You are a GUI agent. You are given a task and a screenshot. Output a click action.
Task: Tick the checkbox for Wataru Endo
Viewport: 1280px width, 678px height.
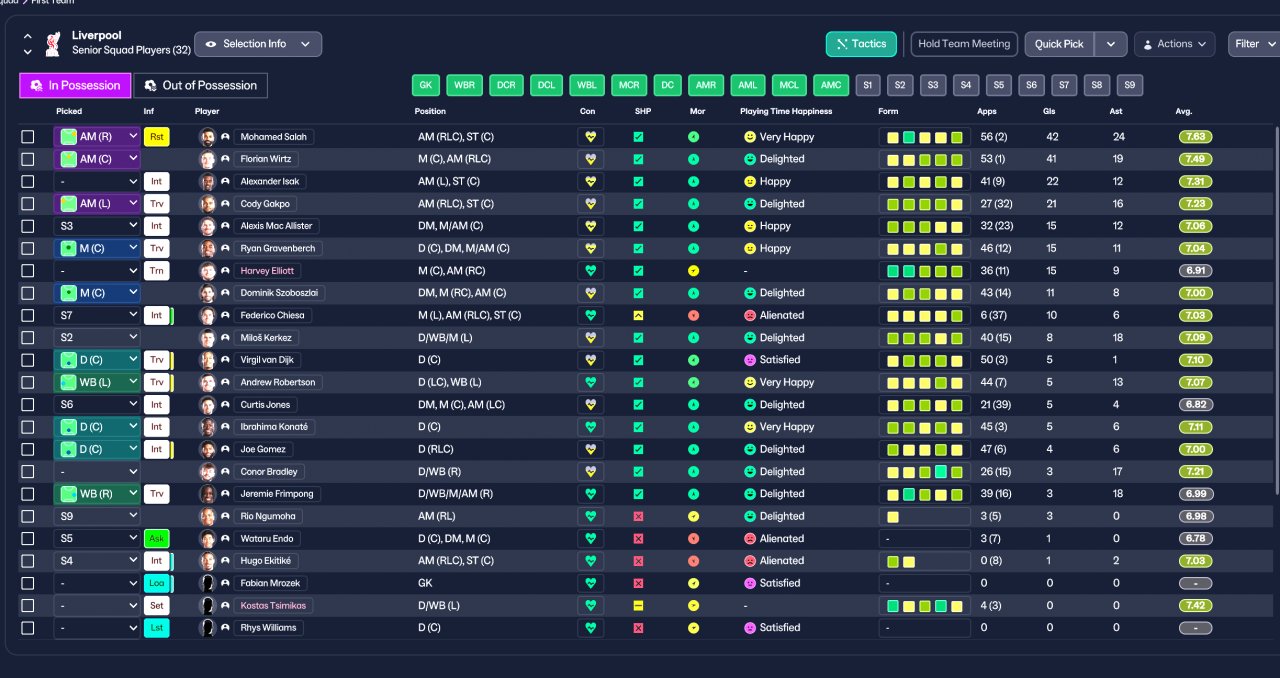click(28, 539)
